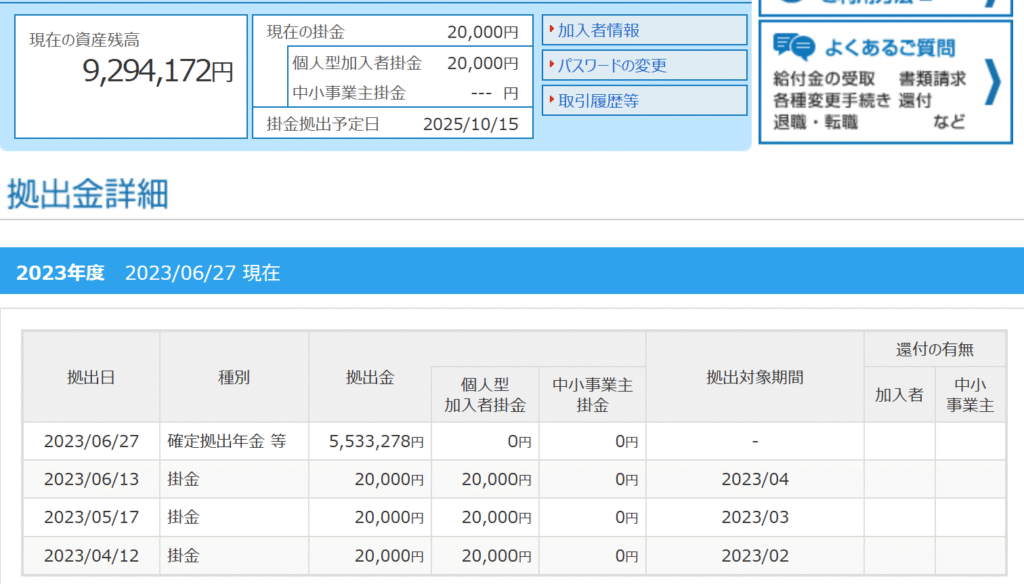1024x584 pixels.
Task: Click the chevron arrow on the よくあるご質問 banner
Action: coord(991,83)
